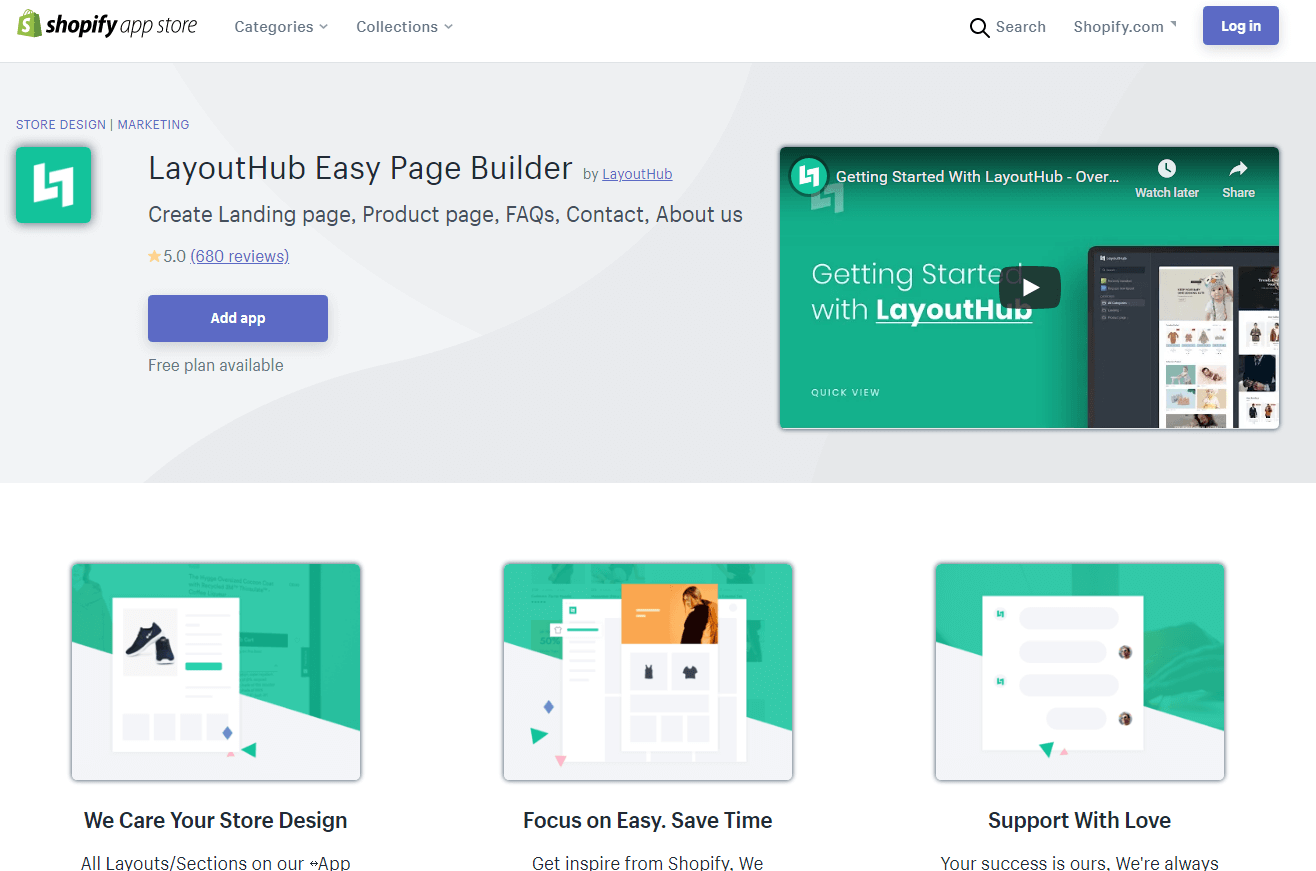Image resolution: width=1316 pixels, height=871 pixels.
Task: Click the Support With Love image
Action: [x=1080, y=671]
